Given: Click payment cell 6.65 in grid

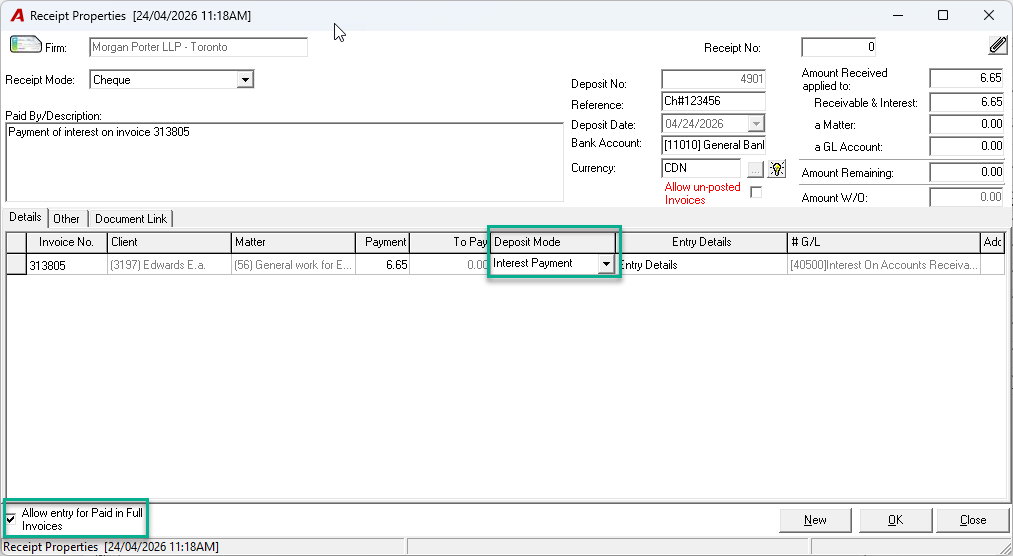Looking at the screenshot, I should point(382,265).
